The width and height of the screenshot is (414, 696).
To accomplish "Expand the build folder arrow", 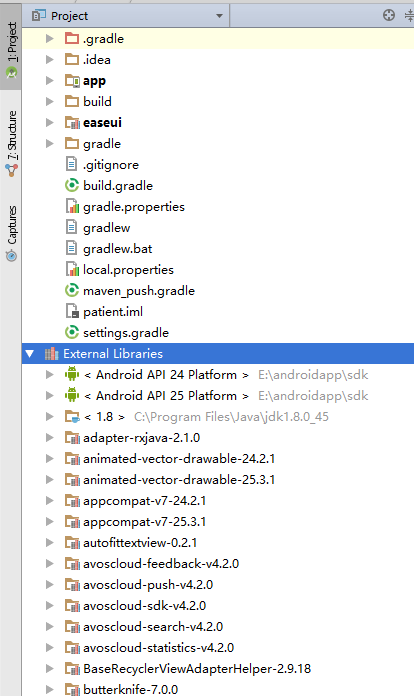I will pos(50,102).
